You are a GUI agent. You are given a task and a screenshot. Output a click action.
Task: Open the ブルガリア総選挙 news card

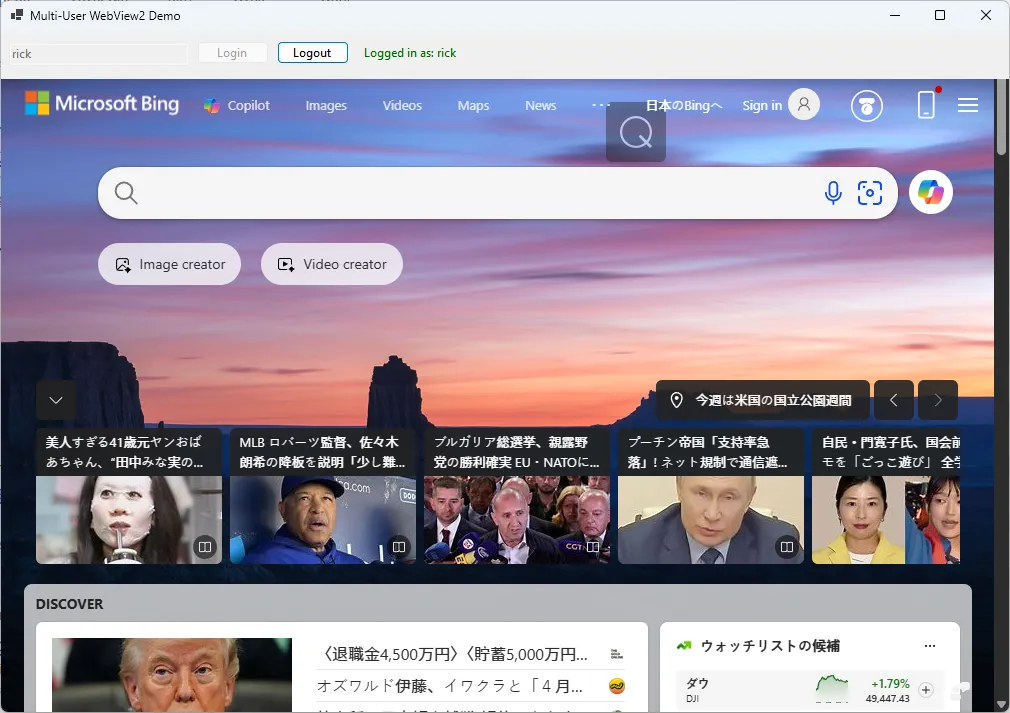click(517, 496)
